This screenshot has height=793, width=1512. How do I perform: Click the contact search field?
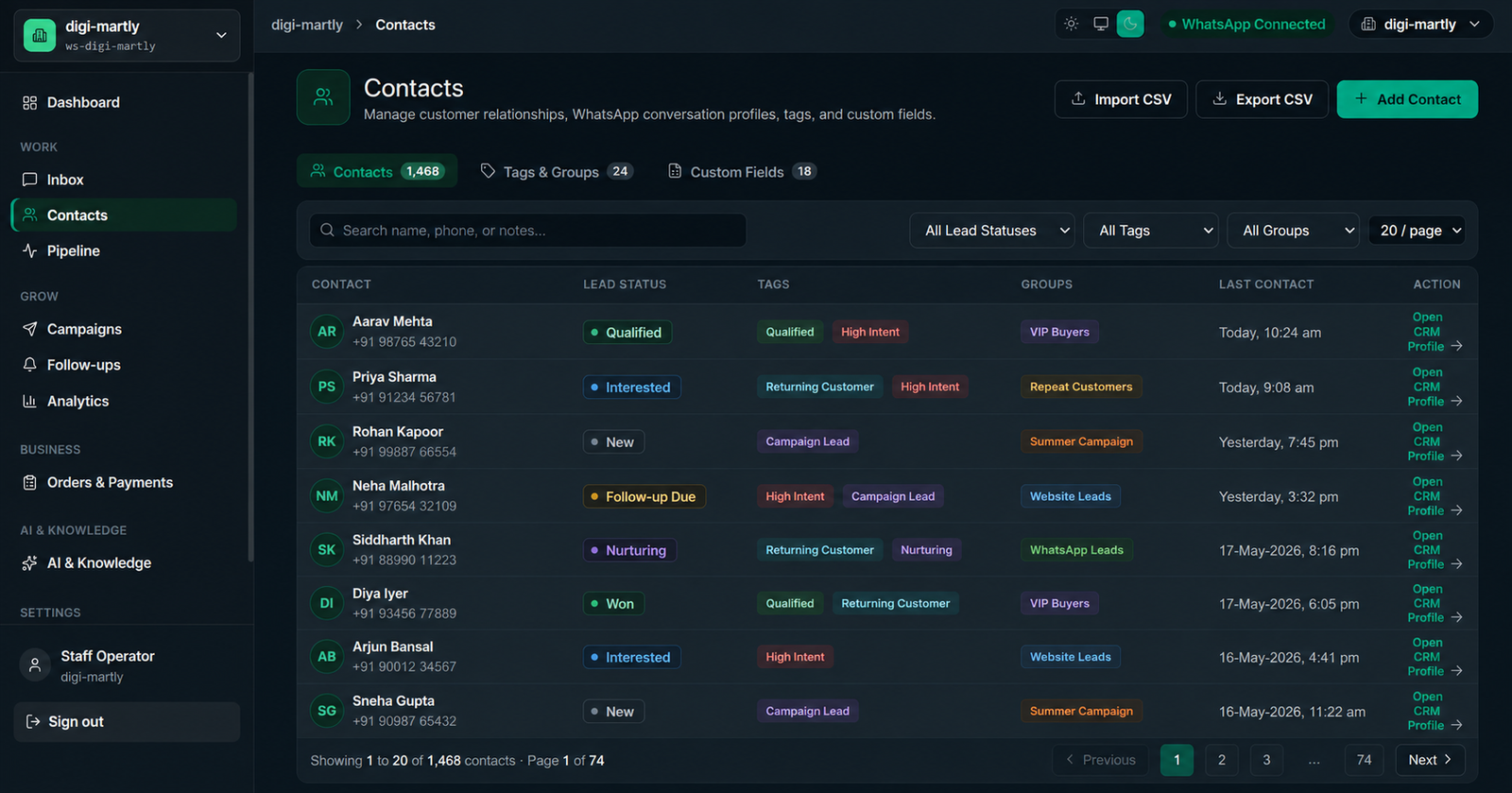click(x=527, y=231)
